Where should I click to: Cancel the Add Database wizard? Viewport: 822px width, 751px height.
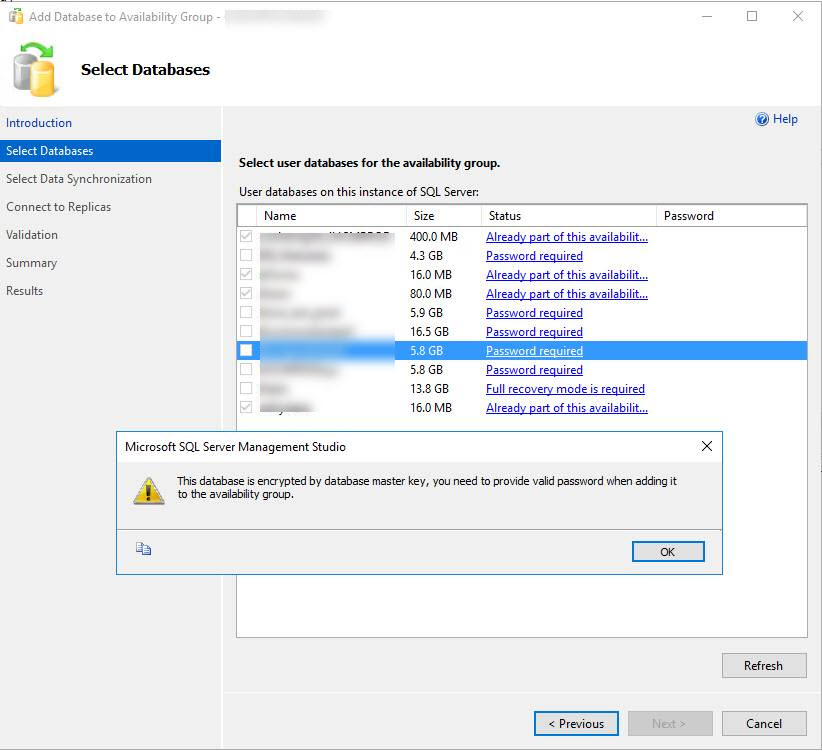764,724
